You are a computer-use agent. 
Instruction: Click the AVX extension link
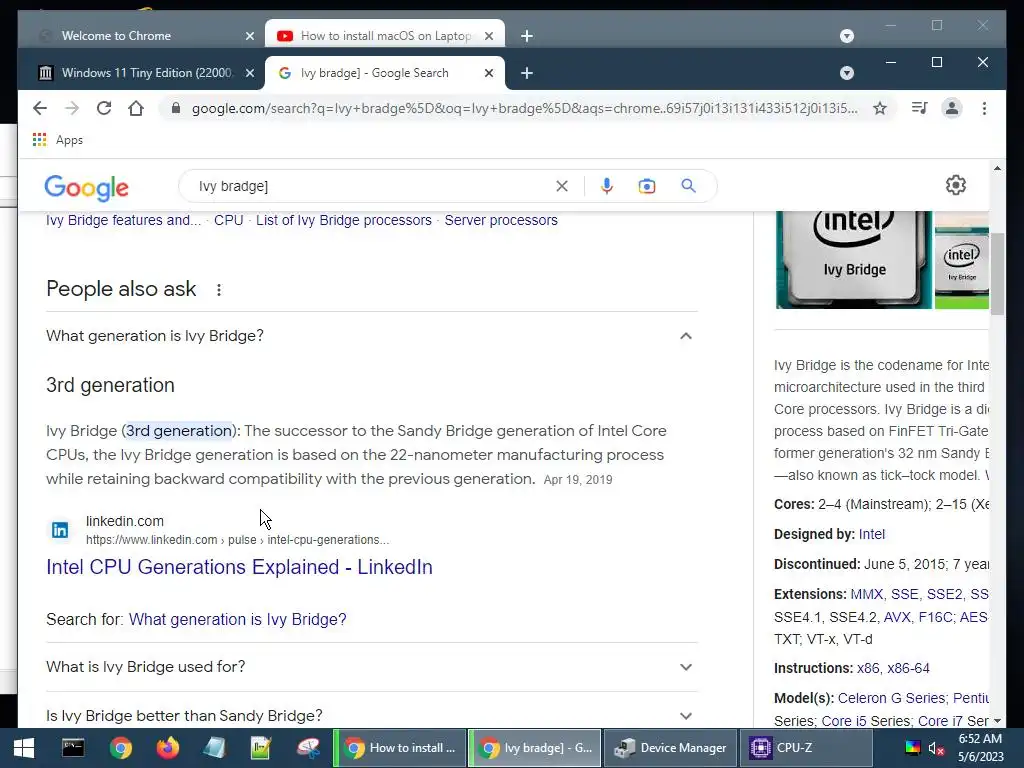tap(897, 617)
